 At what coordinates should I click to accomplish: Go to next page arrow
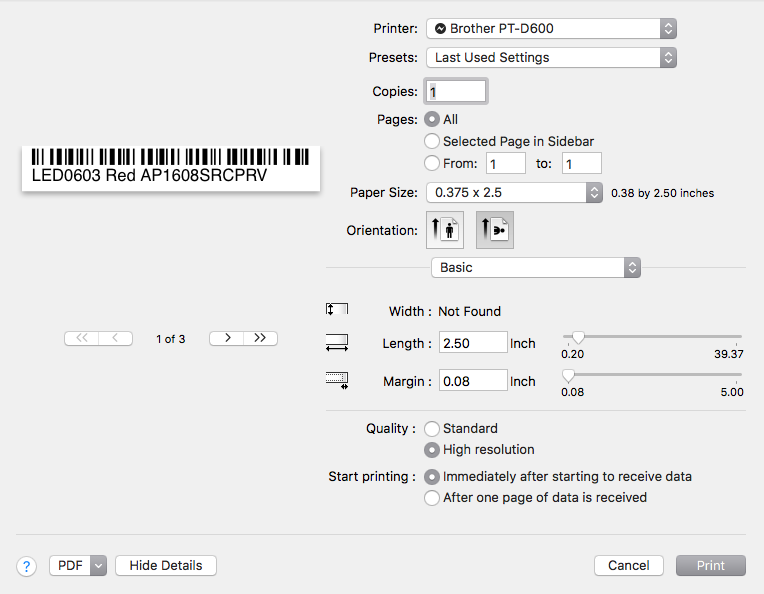pyautogui.click(x=227, y=338)
